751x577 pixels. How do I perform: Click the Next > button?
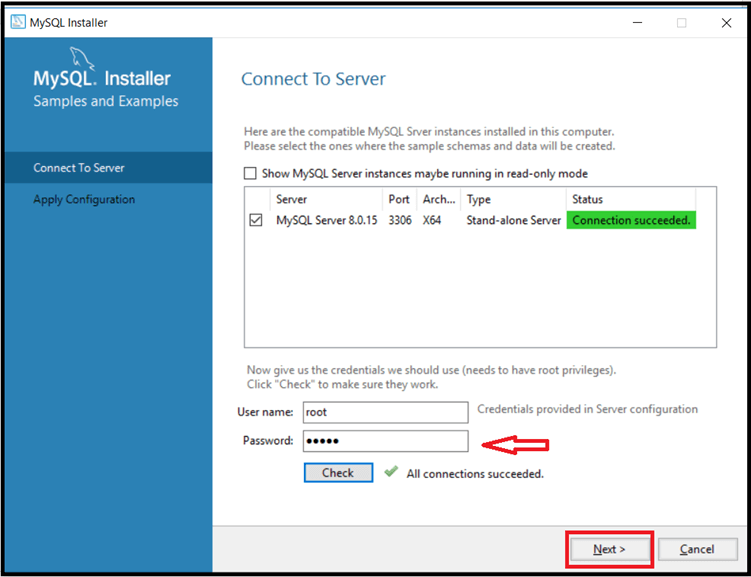point(609,549)
